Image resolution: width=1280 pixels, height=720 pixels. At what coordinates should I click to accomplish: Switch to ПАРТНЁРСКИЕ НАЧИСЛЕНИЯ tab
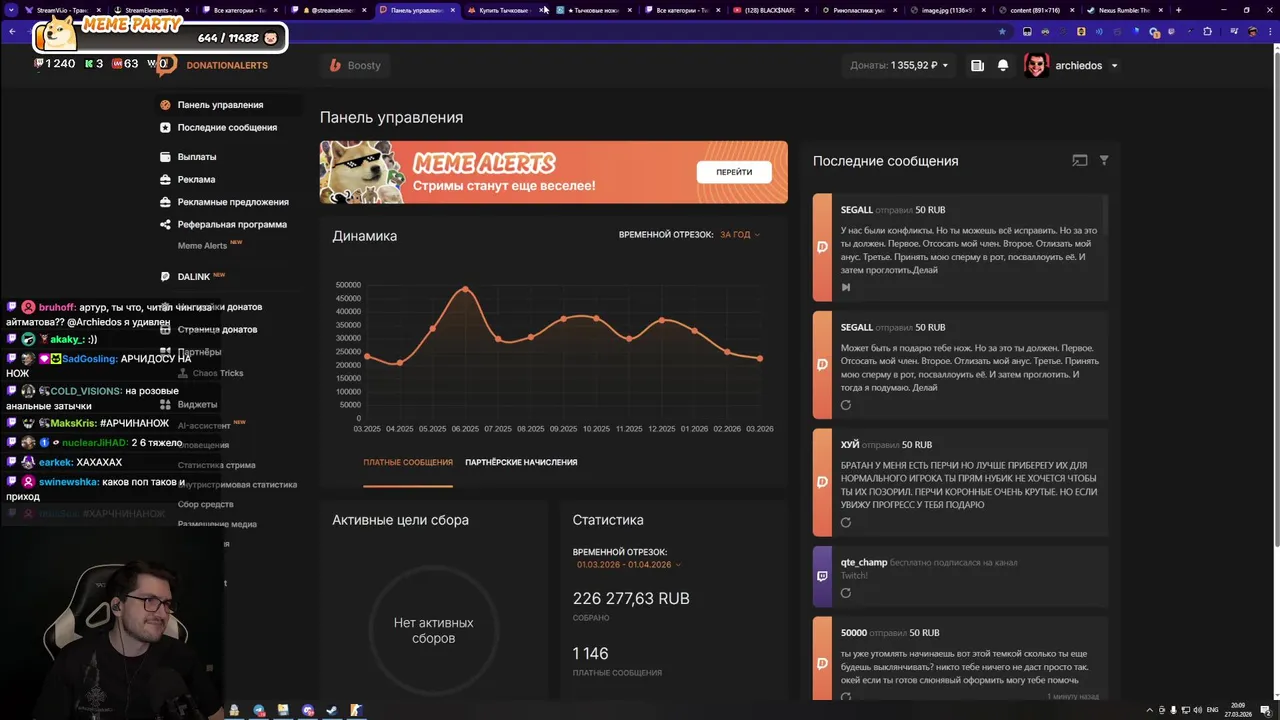coord(521,463)
